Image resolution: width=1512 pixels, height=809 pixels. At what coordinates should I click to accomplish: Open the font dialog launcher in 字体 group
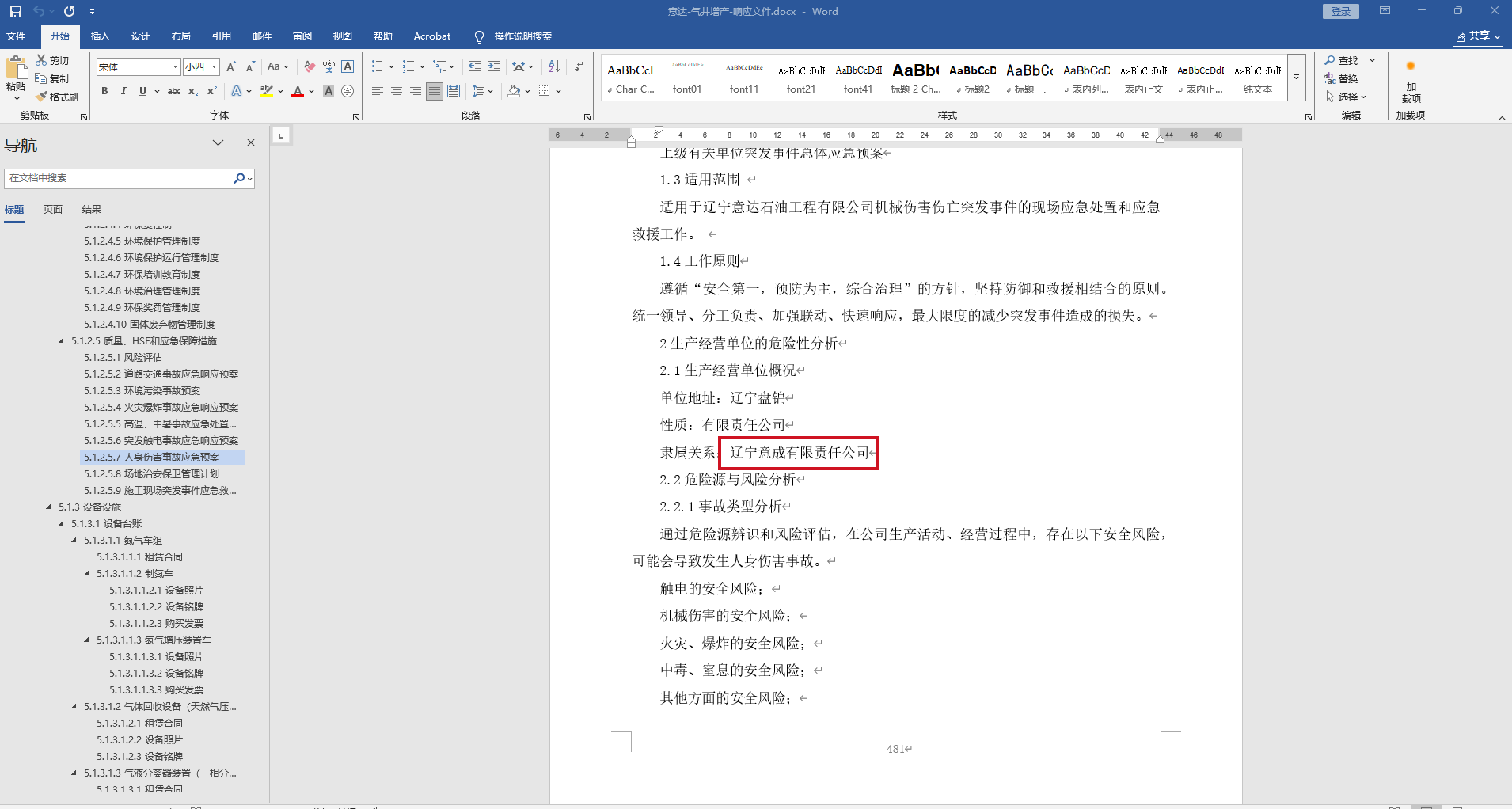pos(356,116)
